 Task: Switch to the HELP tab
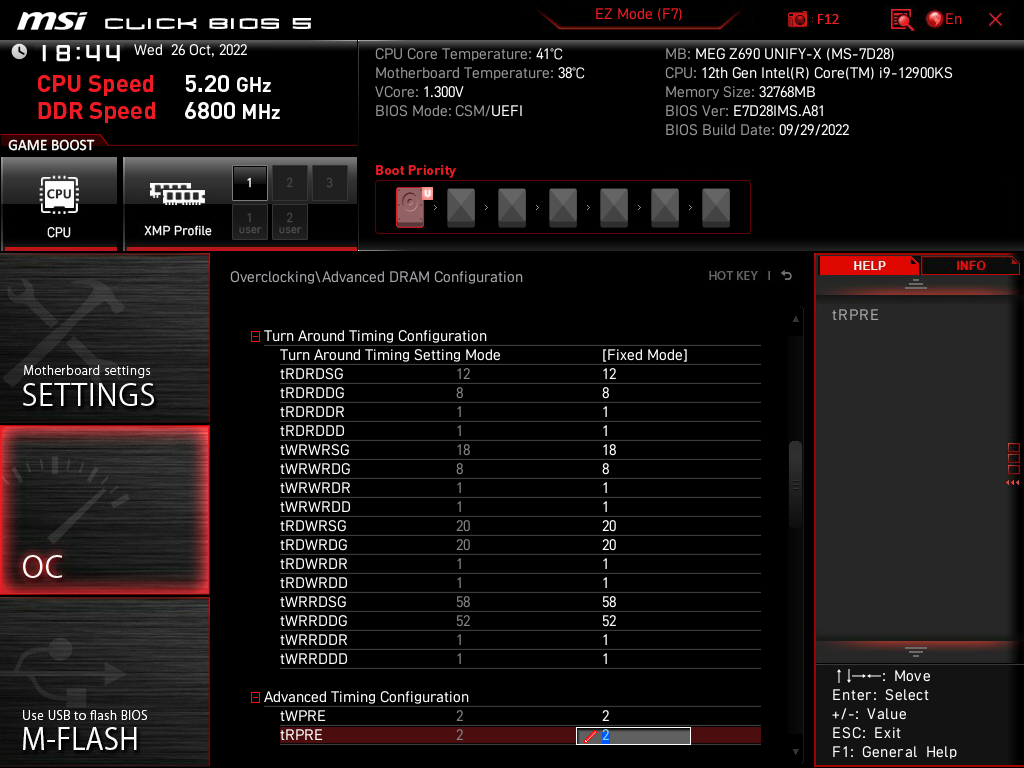pos(869,266)
